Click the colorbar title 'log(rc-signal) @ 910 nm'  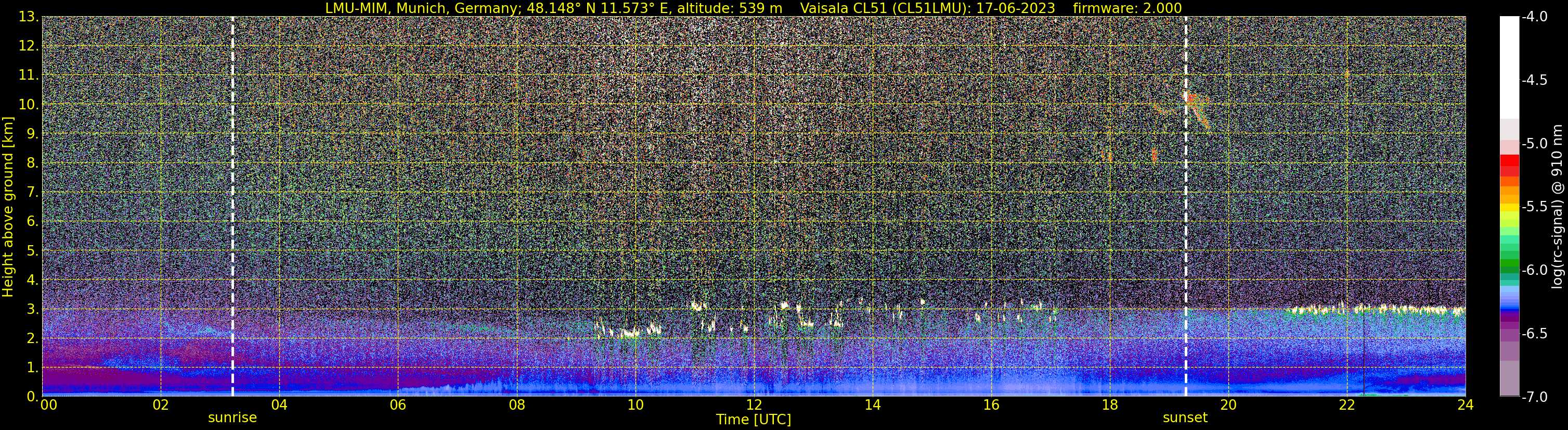1558,207
